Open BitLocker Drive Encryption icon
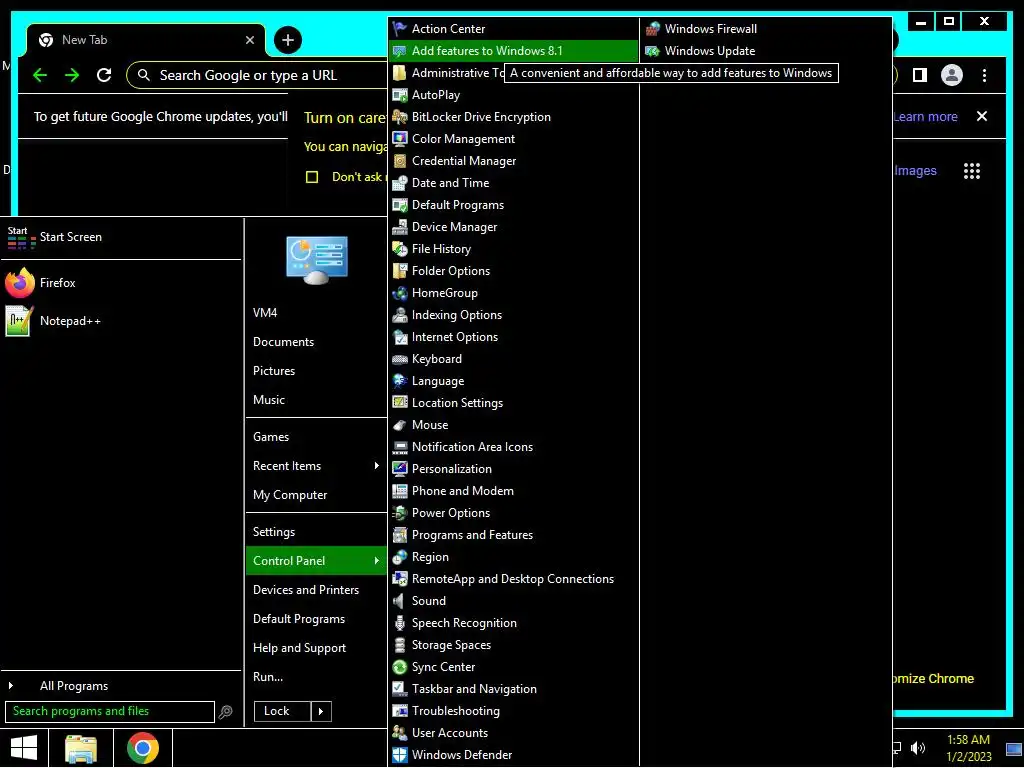Image resolution: width=1024 pixels, height=768 pixels. (x=400, y=117)
